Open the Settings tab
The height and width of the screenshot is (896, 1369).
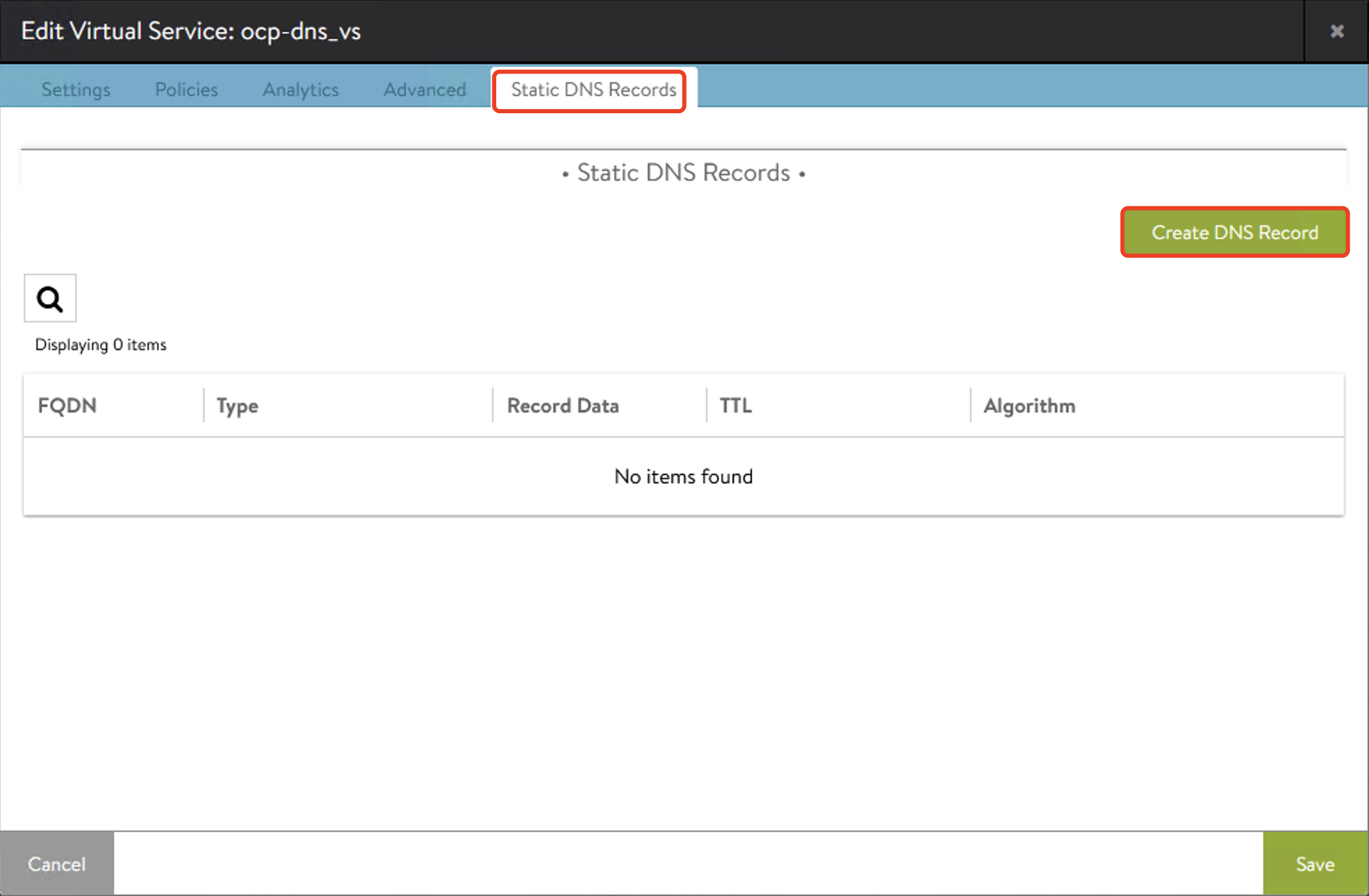click(x=76, y=90)
